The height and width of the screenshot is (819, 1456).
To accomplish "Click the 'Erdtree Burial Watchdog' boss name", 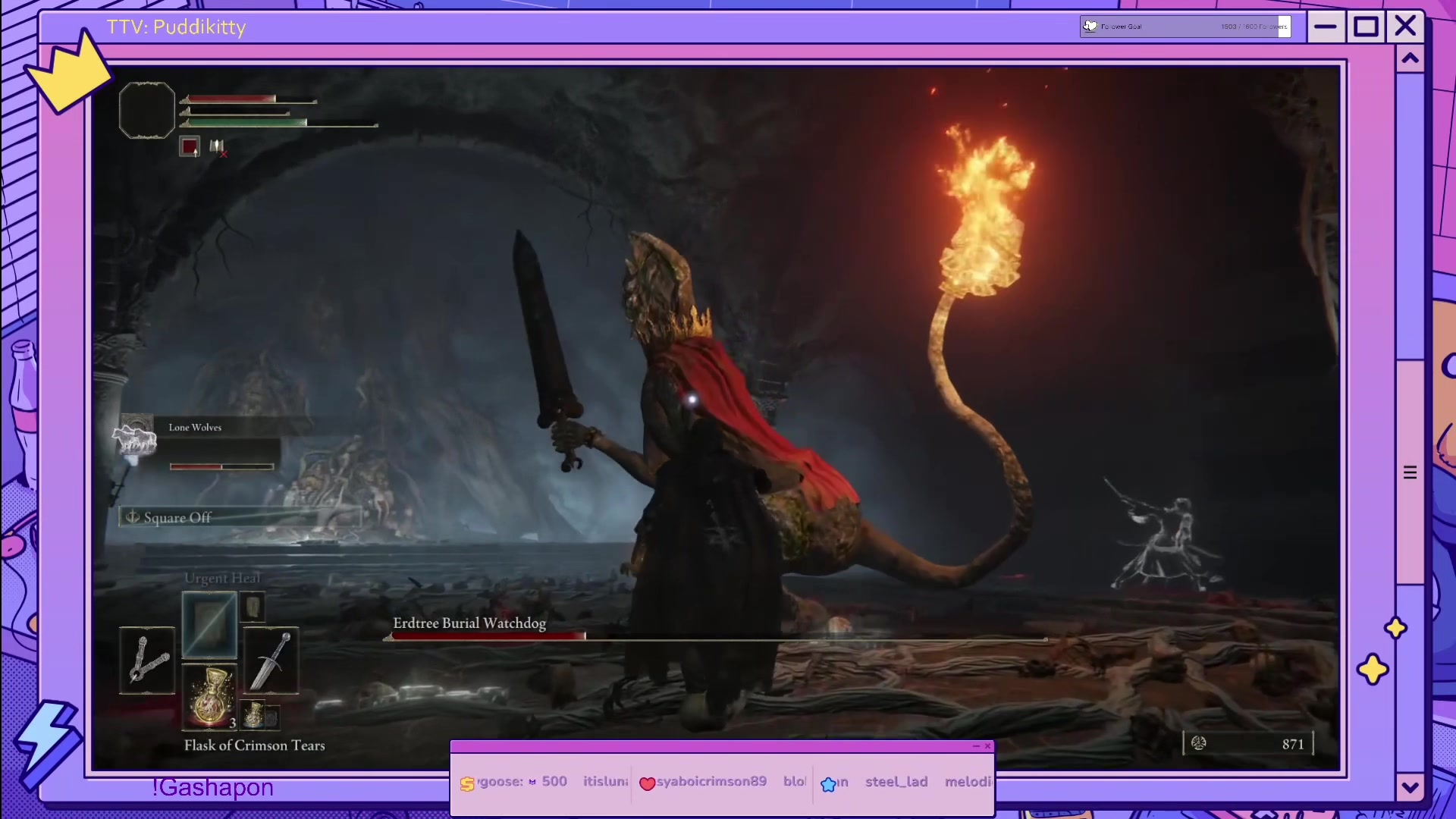I will [469, 623].
